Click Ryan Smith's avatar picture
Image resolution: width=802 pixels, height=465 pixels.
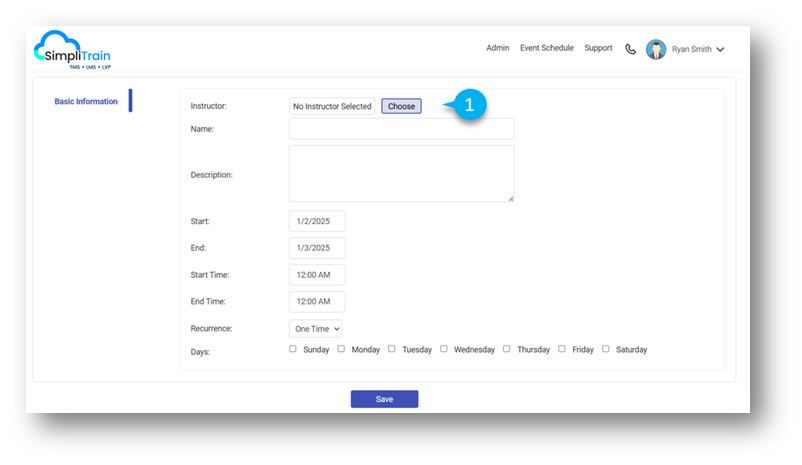[656, 49]
